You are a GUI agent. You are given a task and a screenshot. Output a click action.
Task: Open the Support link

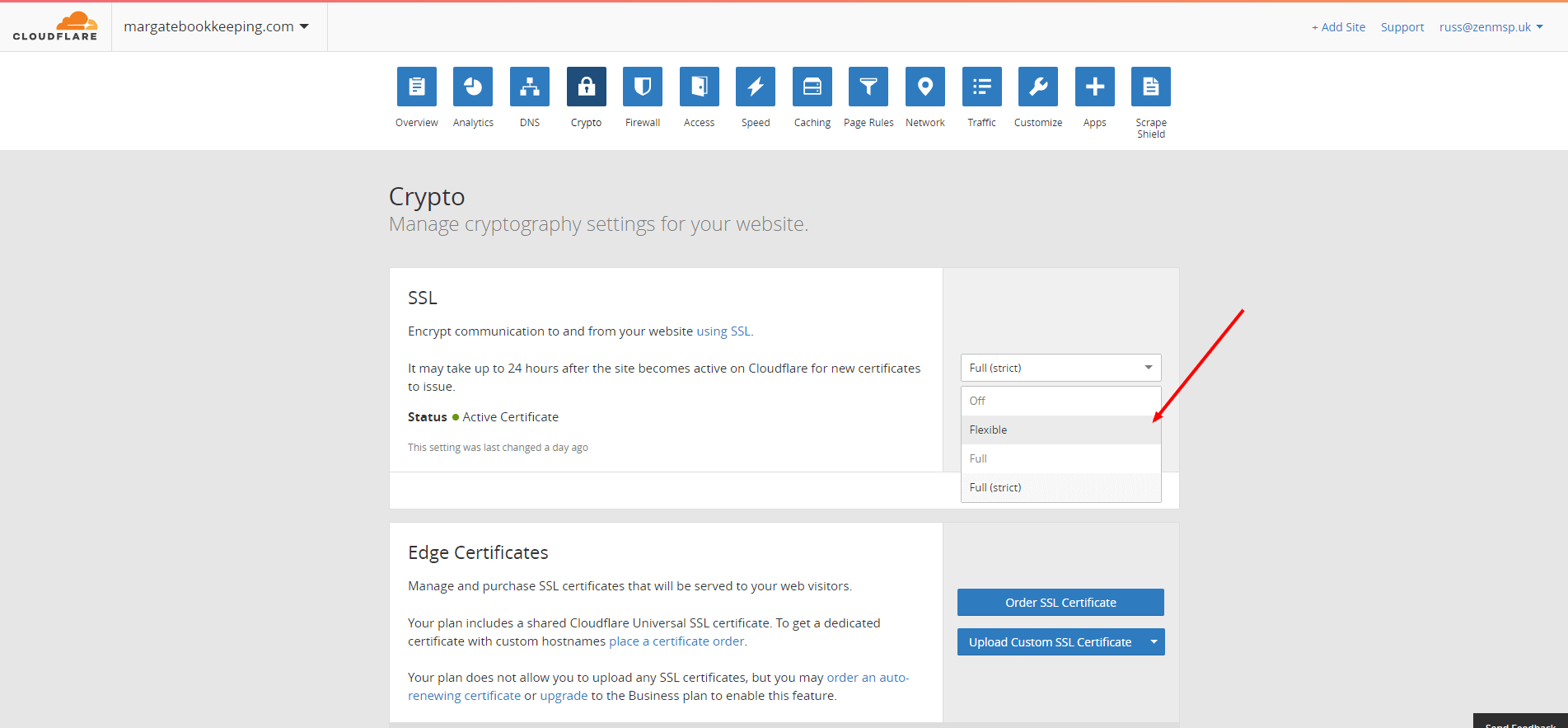point(1402,27)
